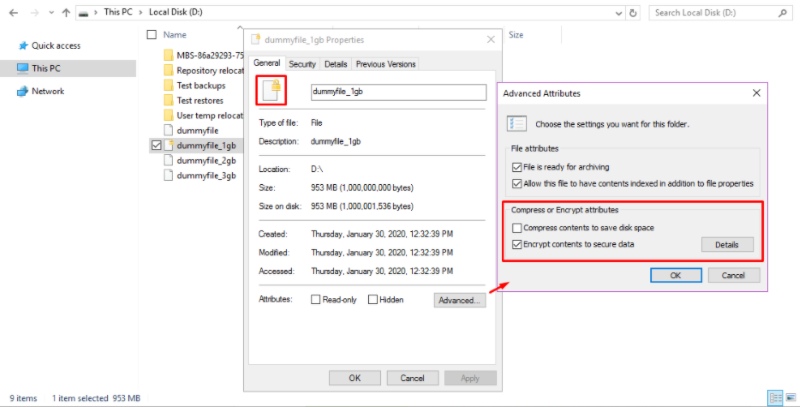The width and height of the screenshot is (800, 407).
Task: Click the Advanced... button
Action: tap(460, 300)
